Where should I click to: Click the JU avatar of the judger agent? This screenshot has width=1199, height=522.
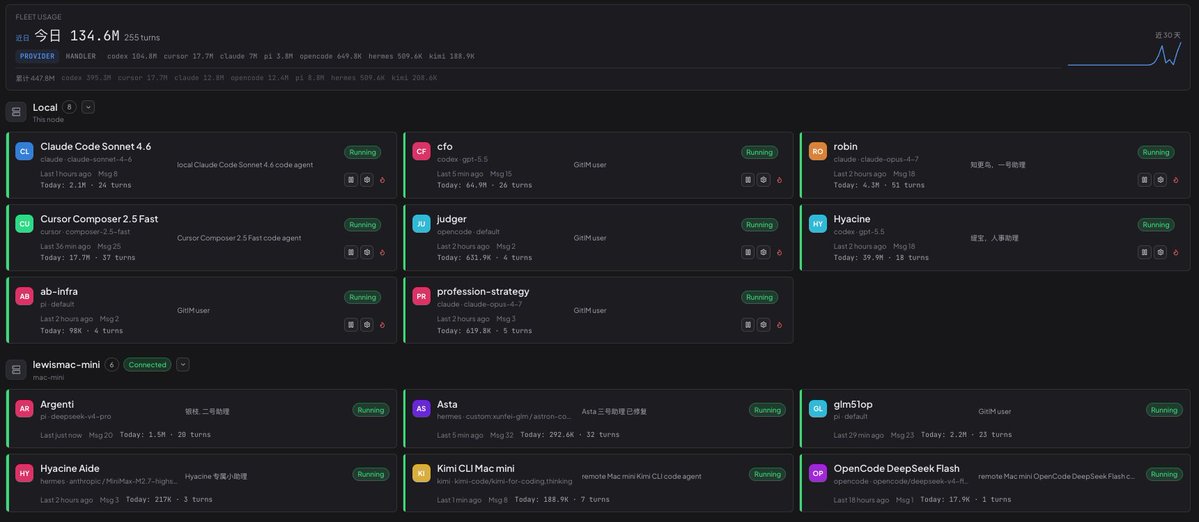click(421, 224)
